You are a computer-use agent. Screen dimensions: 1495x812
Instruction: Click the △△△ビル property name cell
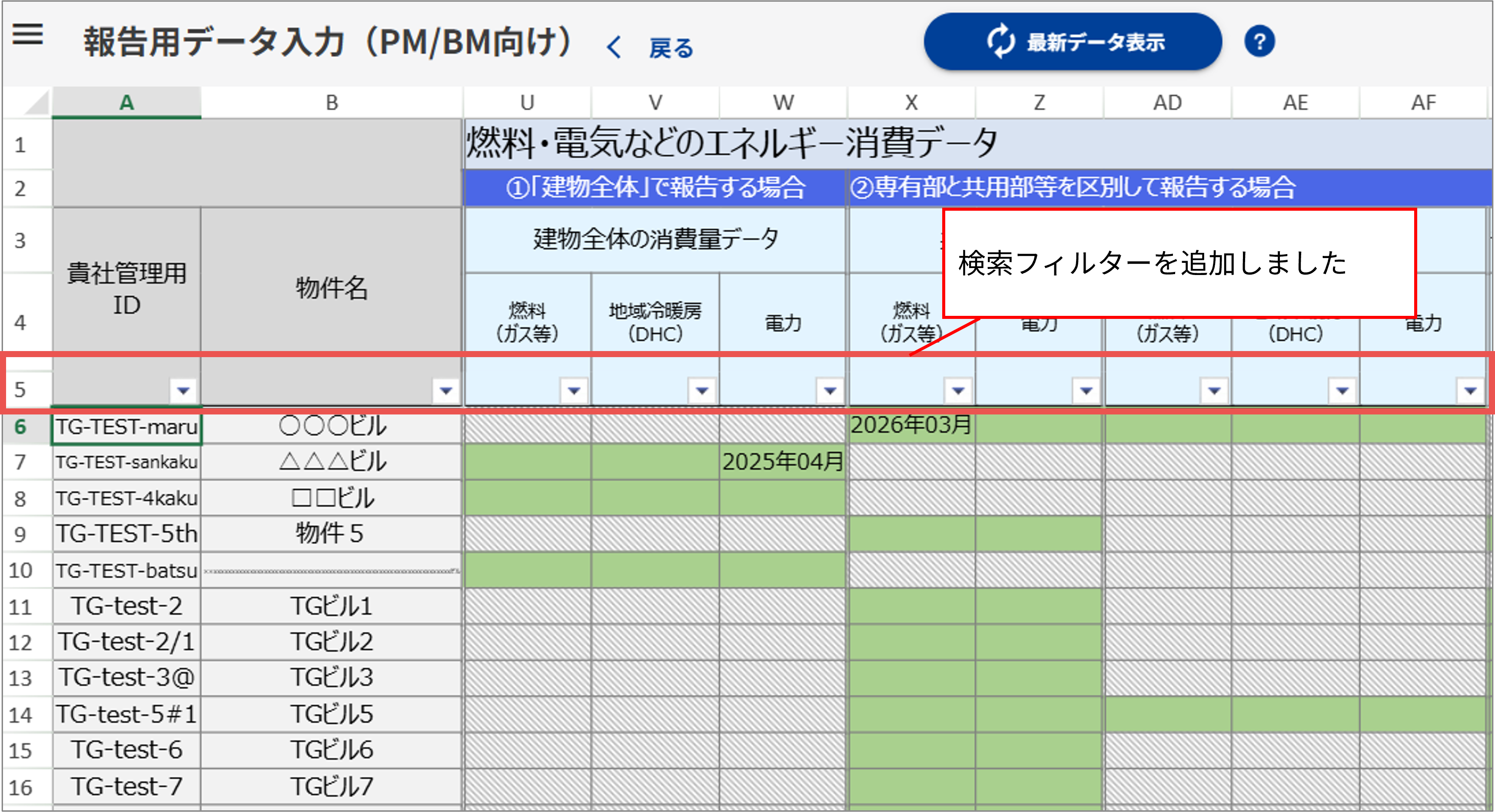(x=332, y=462)
